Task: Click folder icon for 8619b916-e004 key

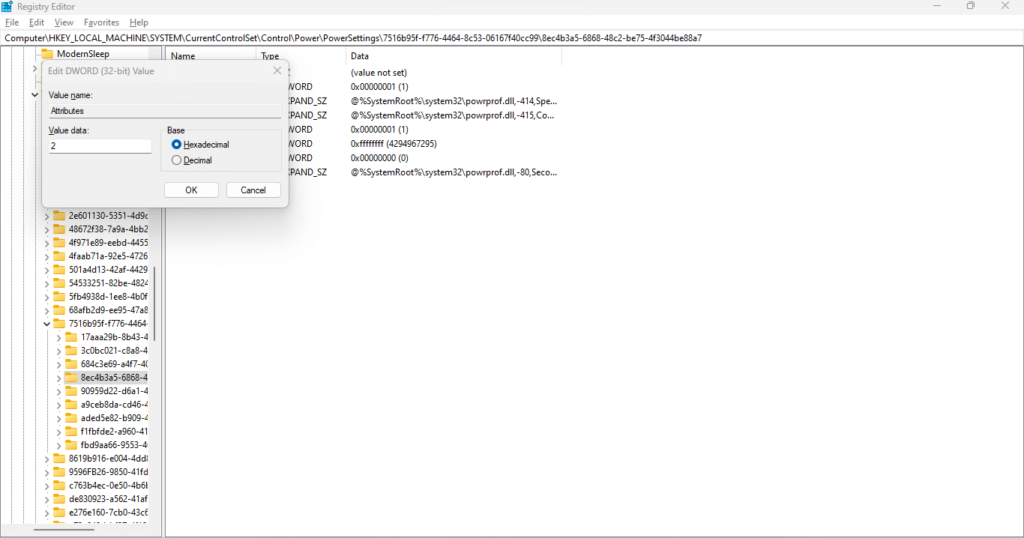Action: pyautogui.click(x=59, y=458)
